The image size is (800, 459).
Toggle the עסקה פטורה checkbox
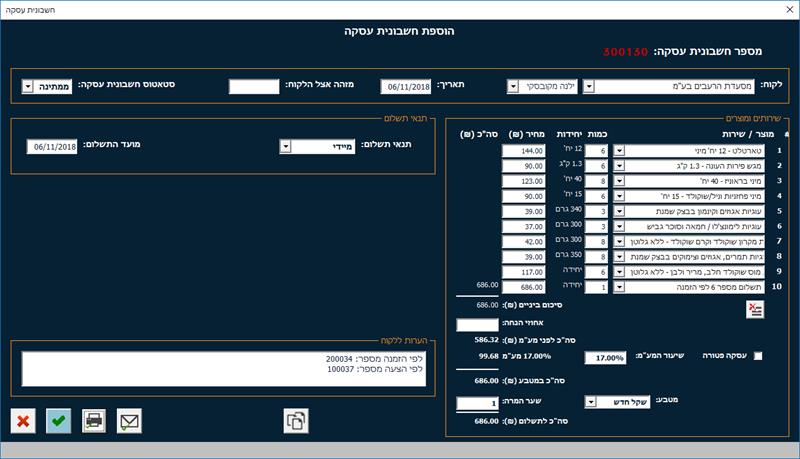758,356
